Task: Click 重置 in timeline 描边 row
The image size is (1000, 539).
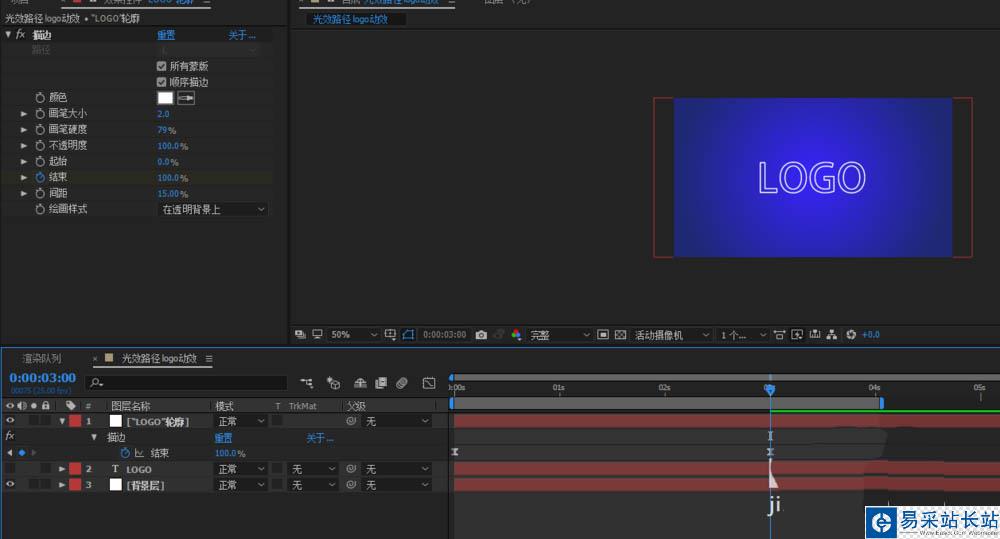Action: pyautogui.click(x=223, y=438)
